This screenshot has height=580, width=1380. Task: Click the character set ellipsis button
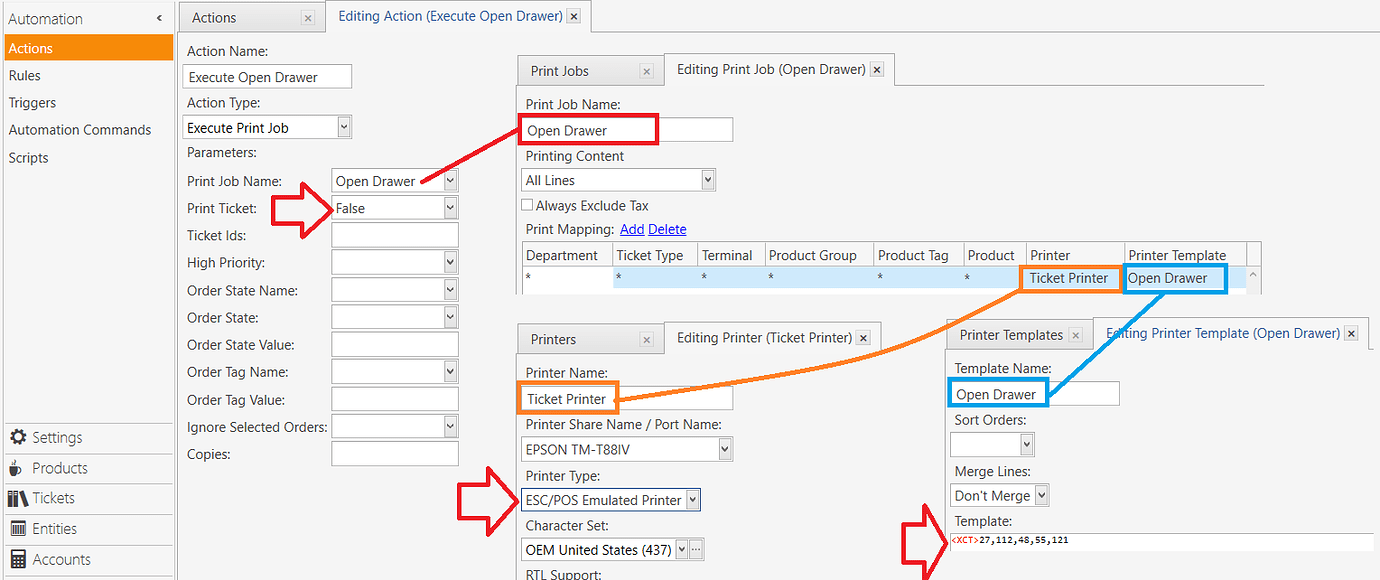tap(697, 549)
